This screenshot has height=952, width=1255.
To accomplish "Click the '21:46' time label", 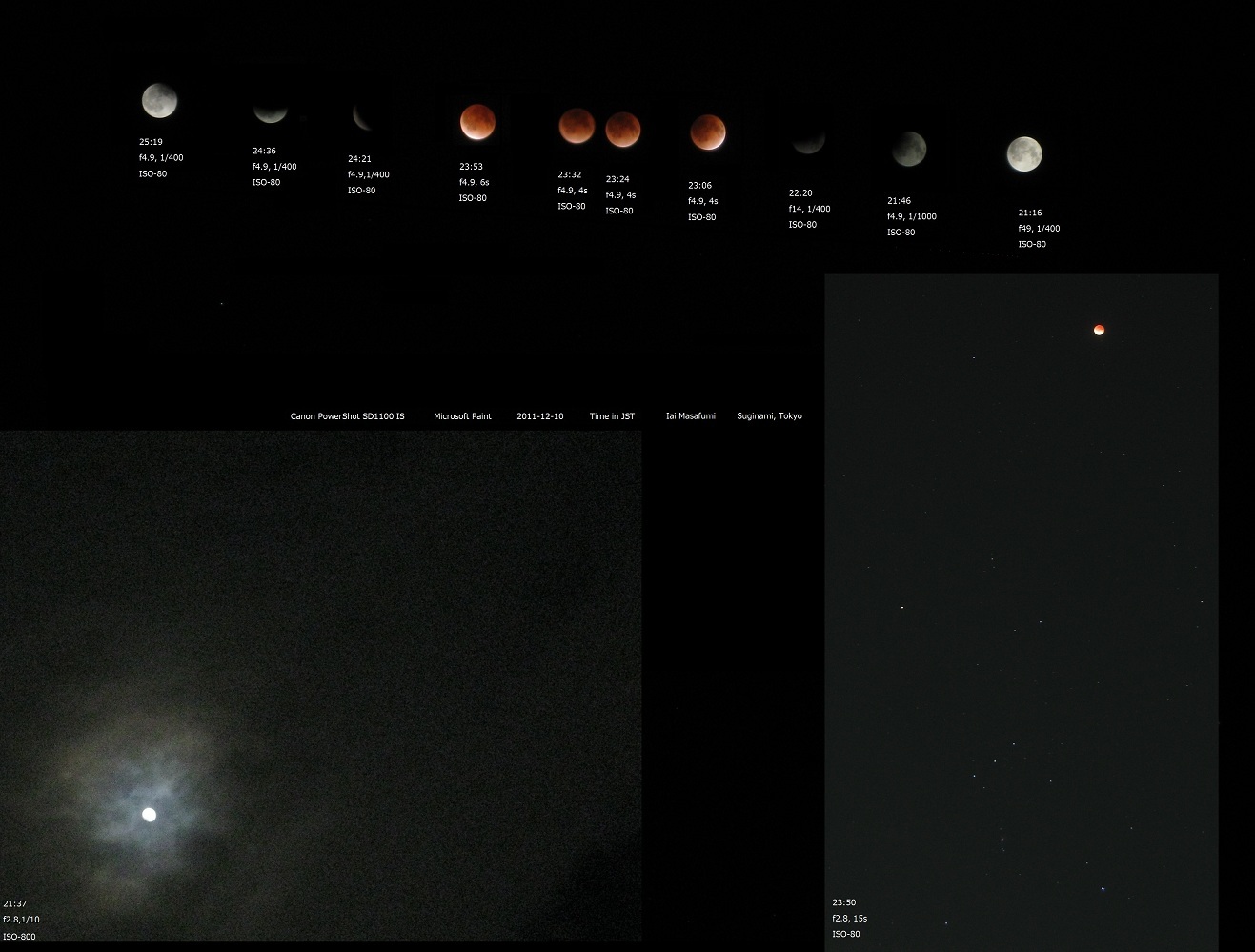I will point(899,201).
